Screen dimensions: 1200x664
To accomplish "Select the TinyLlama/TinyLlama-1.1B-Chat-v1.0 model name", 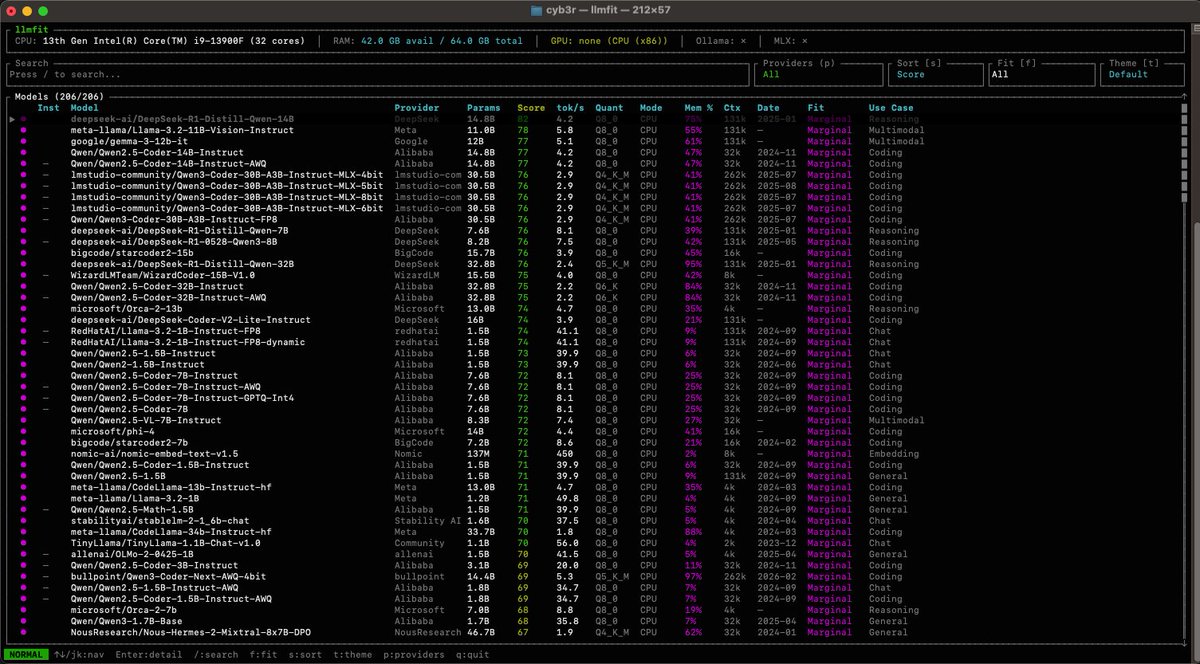I will coord(167,543).
